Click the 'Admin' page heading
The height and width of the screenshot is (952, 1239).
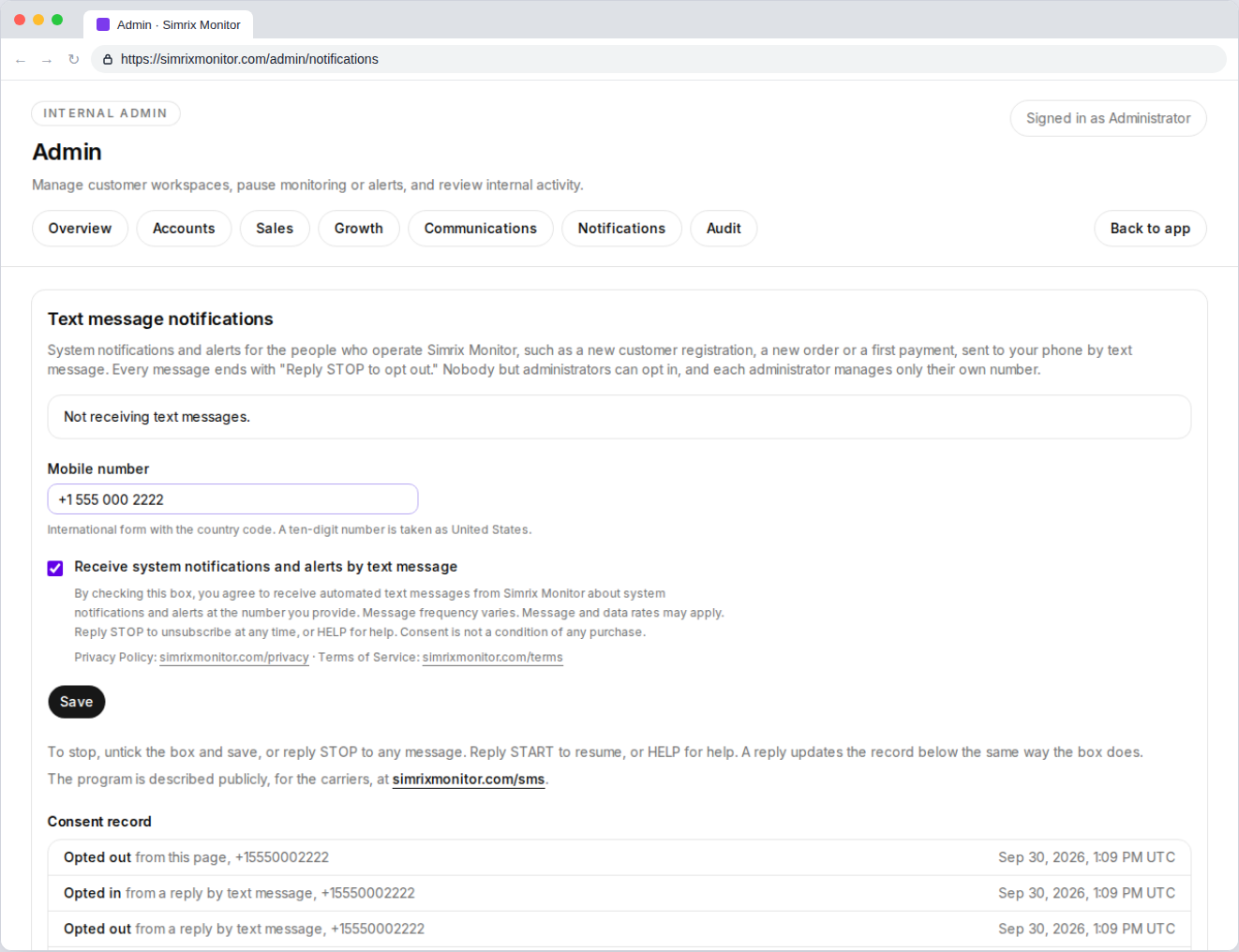click(x=67, y=152)
